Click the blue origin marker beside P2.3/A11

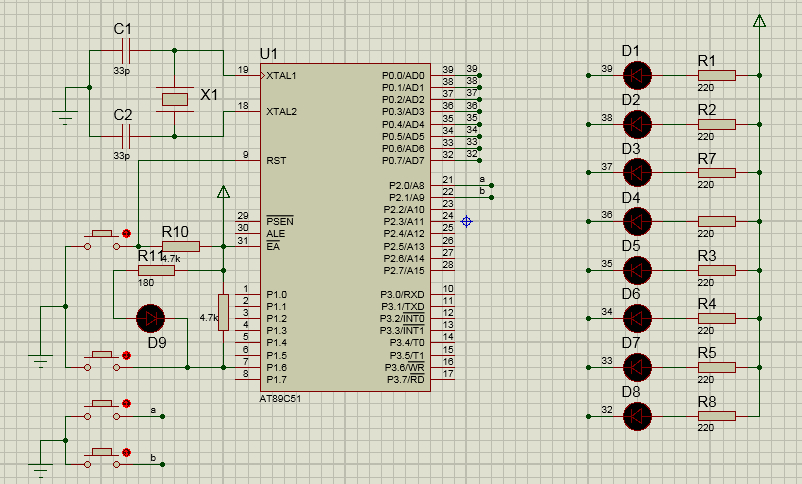466,221
